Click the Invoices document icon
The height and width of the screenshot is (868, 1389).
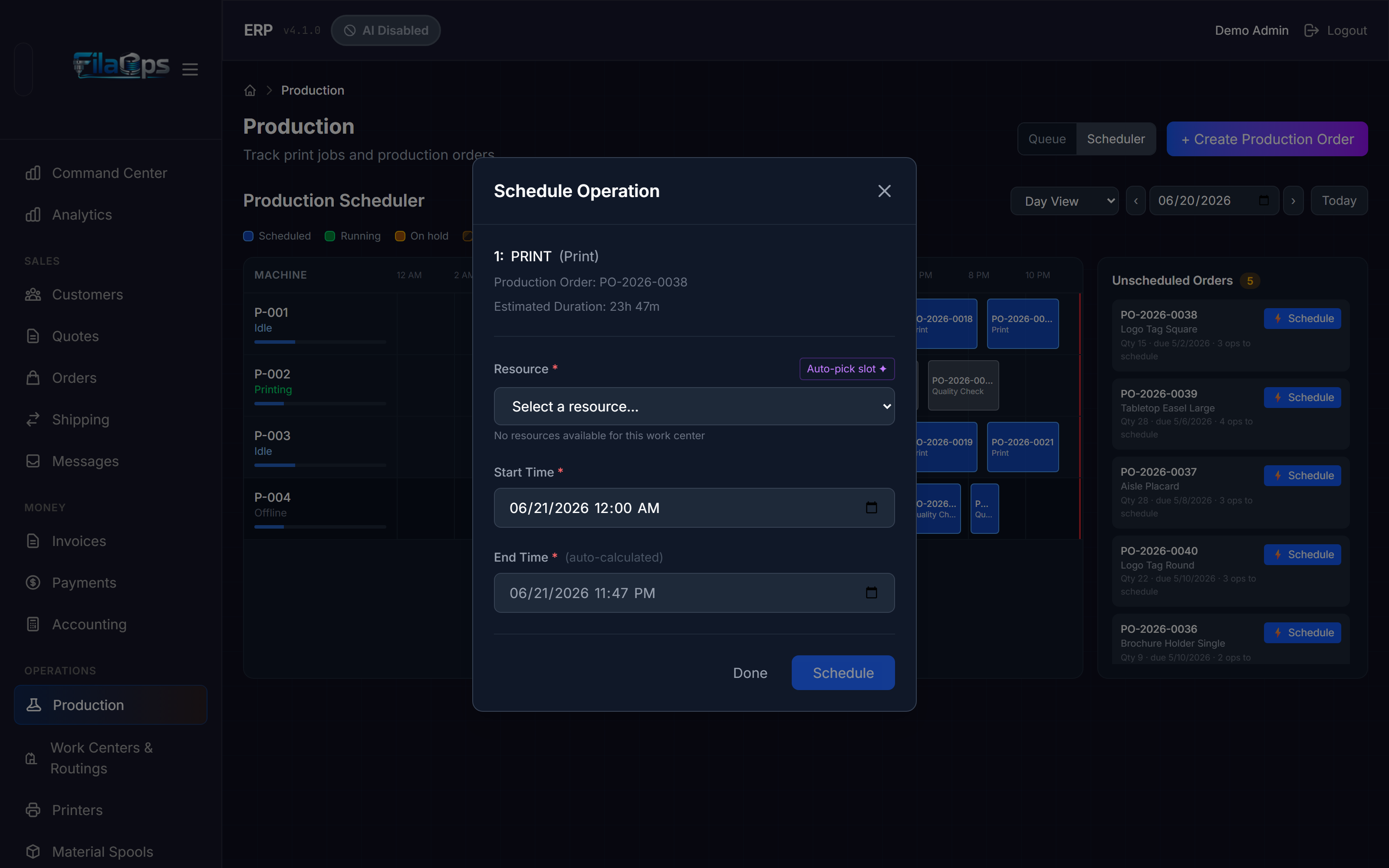coord(33,541)
